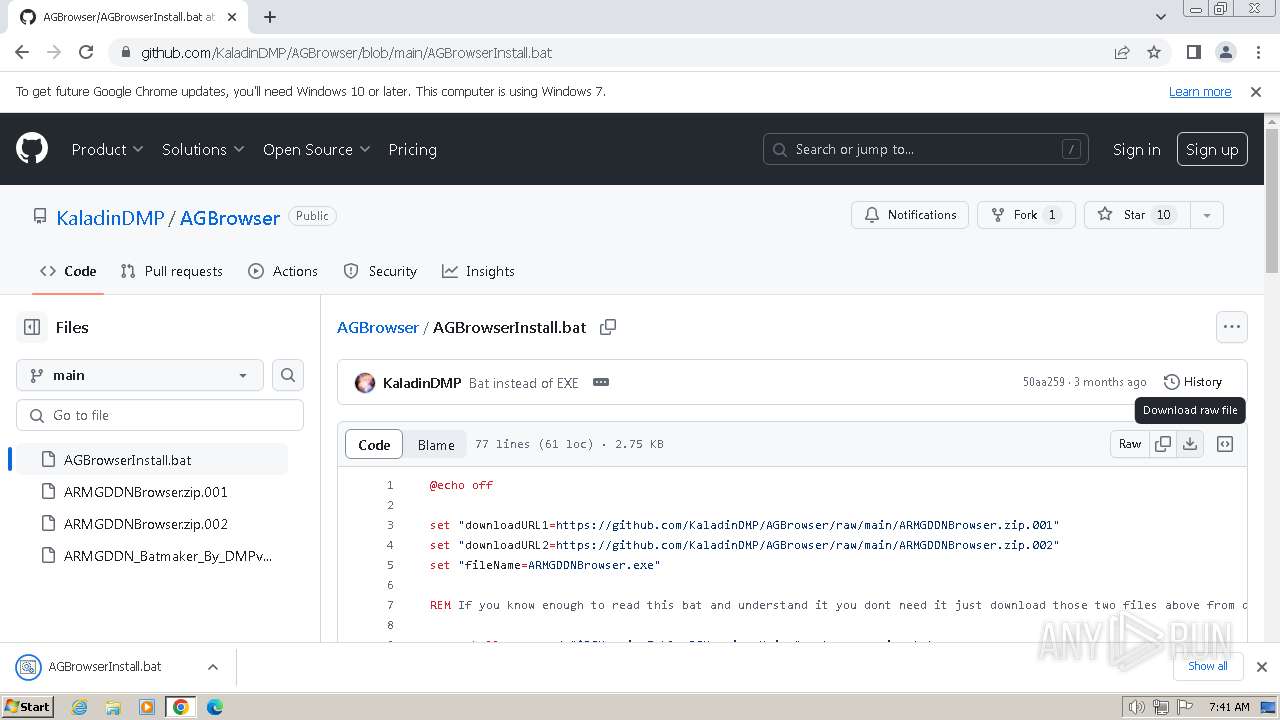
Task: Open the Pricing page
Action: 412,149
